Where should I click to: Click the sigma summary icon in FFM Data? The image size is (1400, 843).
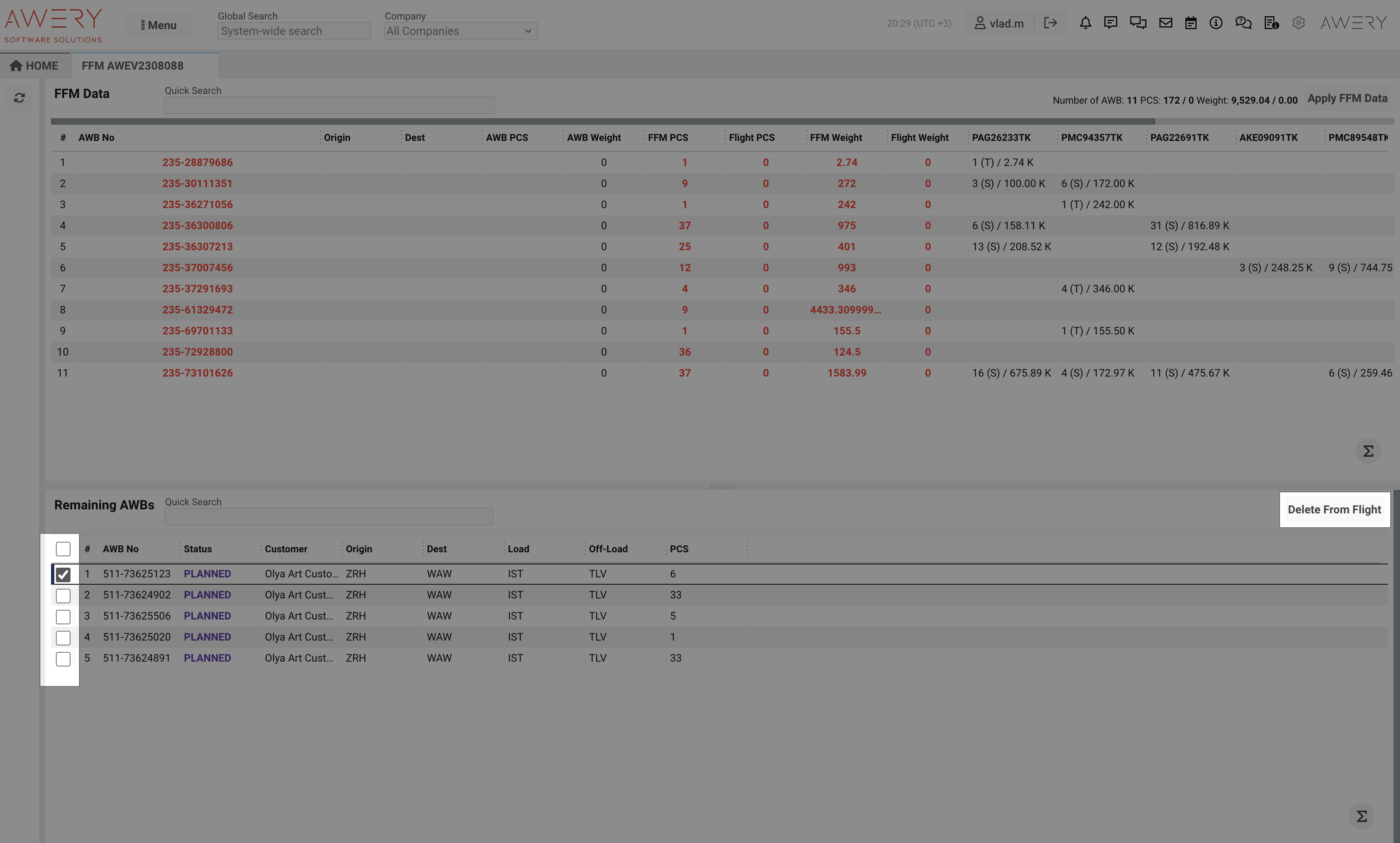[1368, 451]
